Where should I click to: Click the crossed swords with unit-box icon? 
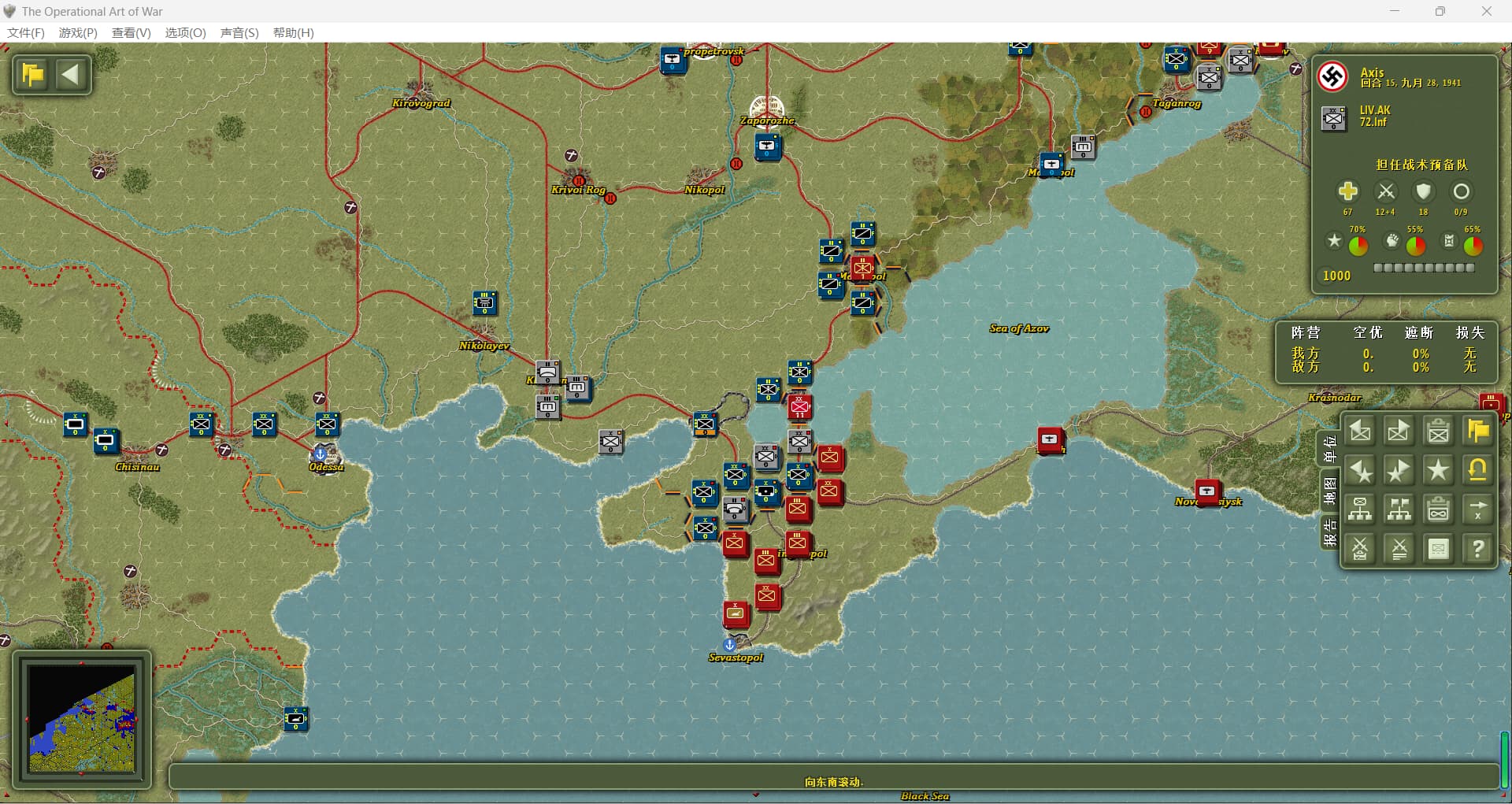[1360, 549]
